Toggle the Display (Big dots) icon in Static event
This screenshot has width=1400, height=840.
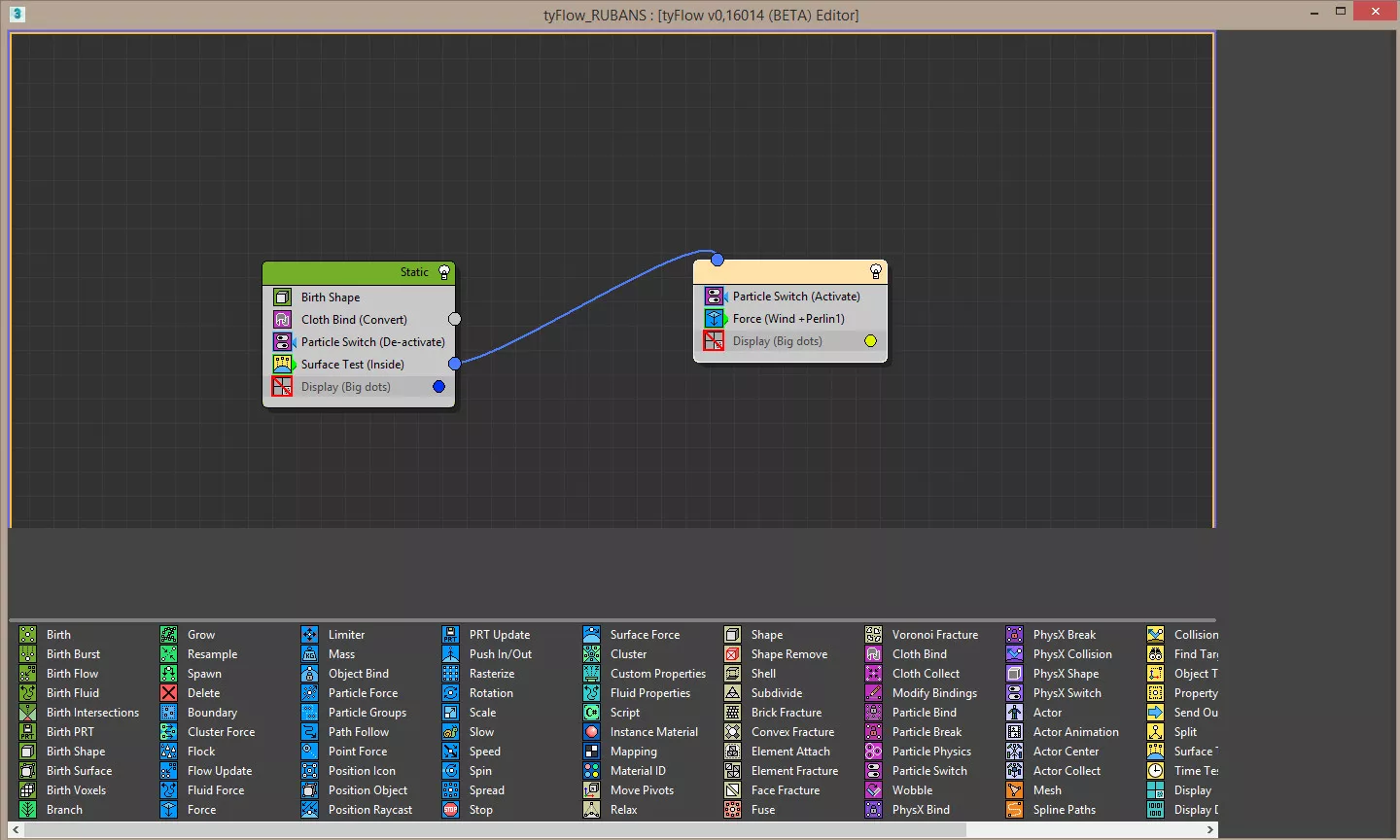(x=282, y=387)
